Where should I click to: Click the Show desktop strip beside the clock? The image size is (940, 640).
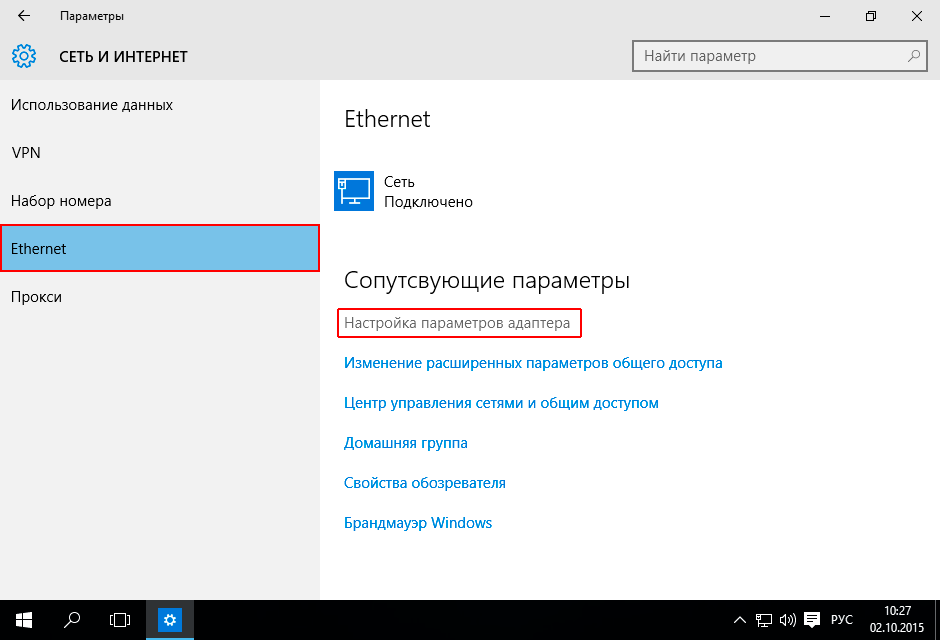click(936, 620)
